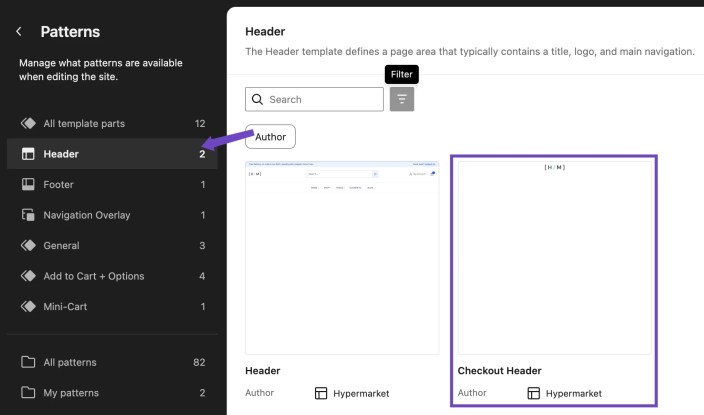Image resolution: width=704 pixels, height=415 pixels.
Task: Click the Patterns sidebar heading
Action: [x=70, y=32]
